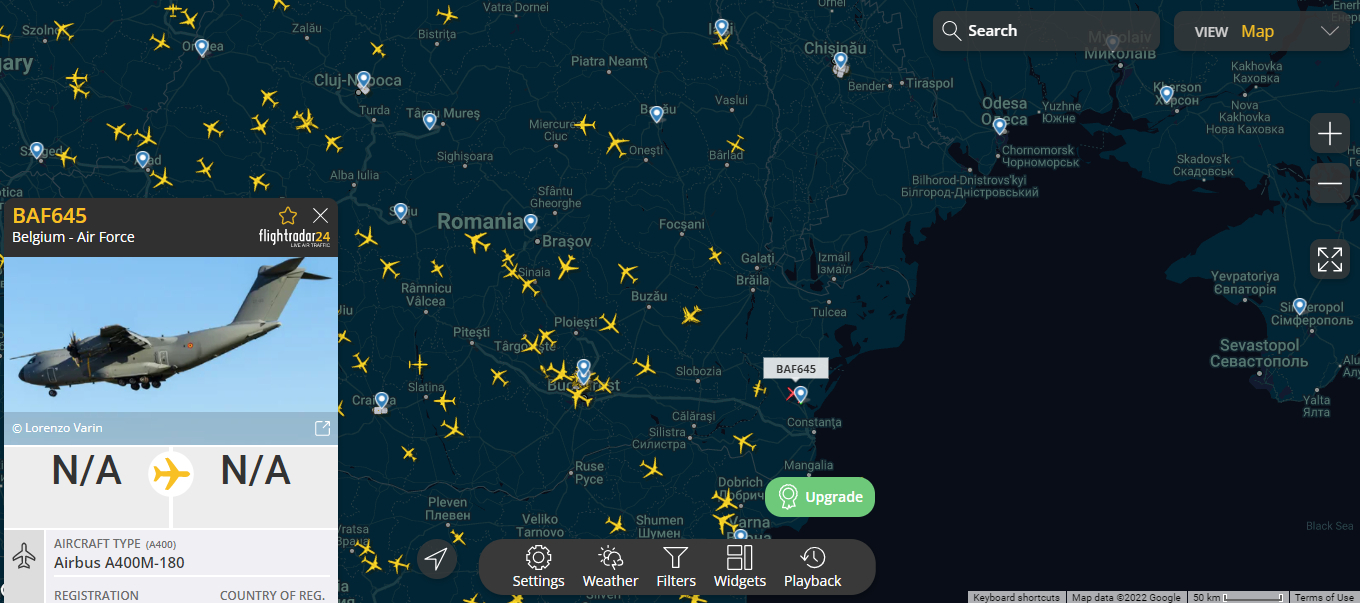Open the Weather overlay options
Screen dimensions: 1360x603
tap(610, 567)
